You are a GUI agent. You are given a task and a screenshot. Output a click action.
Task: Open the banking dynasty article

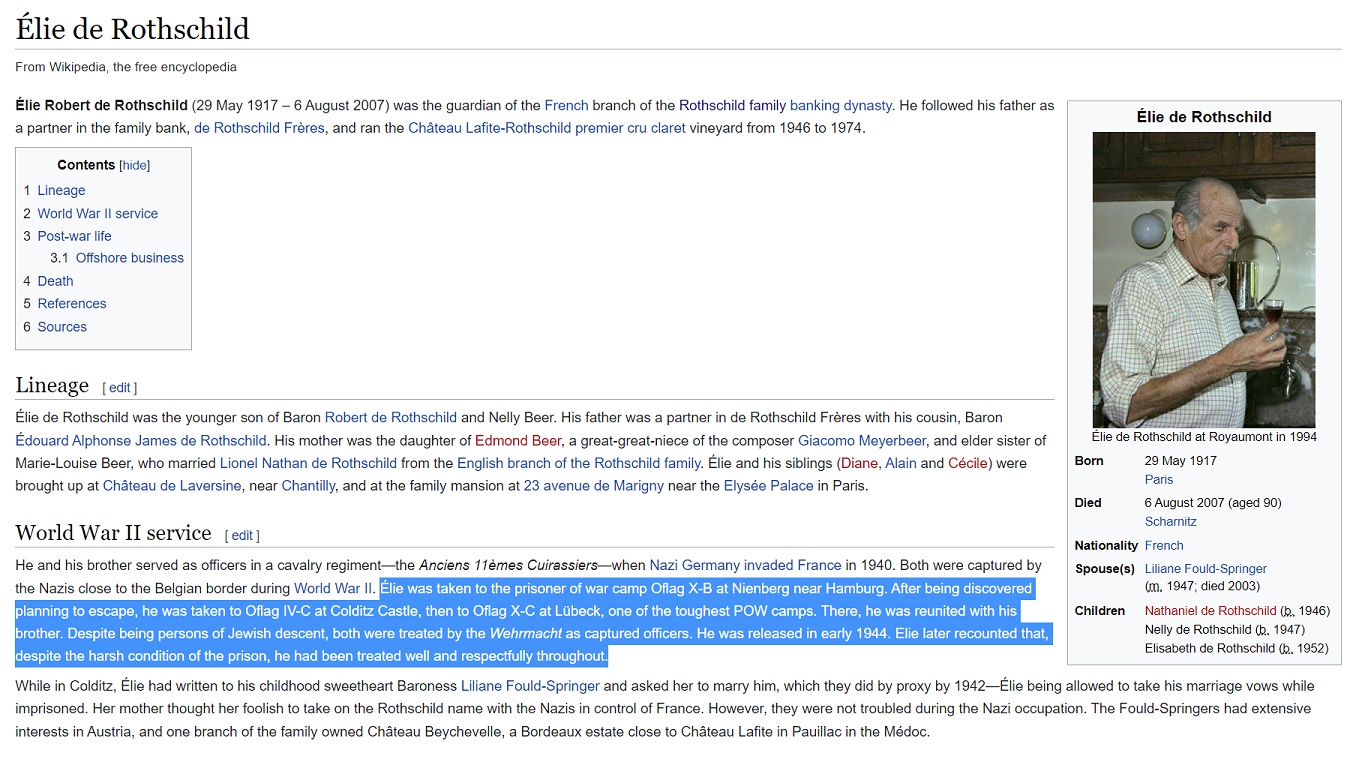(x=841, y=105)
